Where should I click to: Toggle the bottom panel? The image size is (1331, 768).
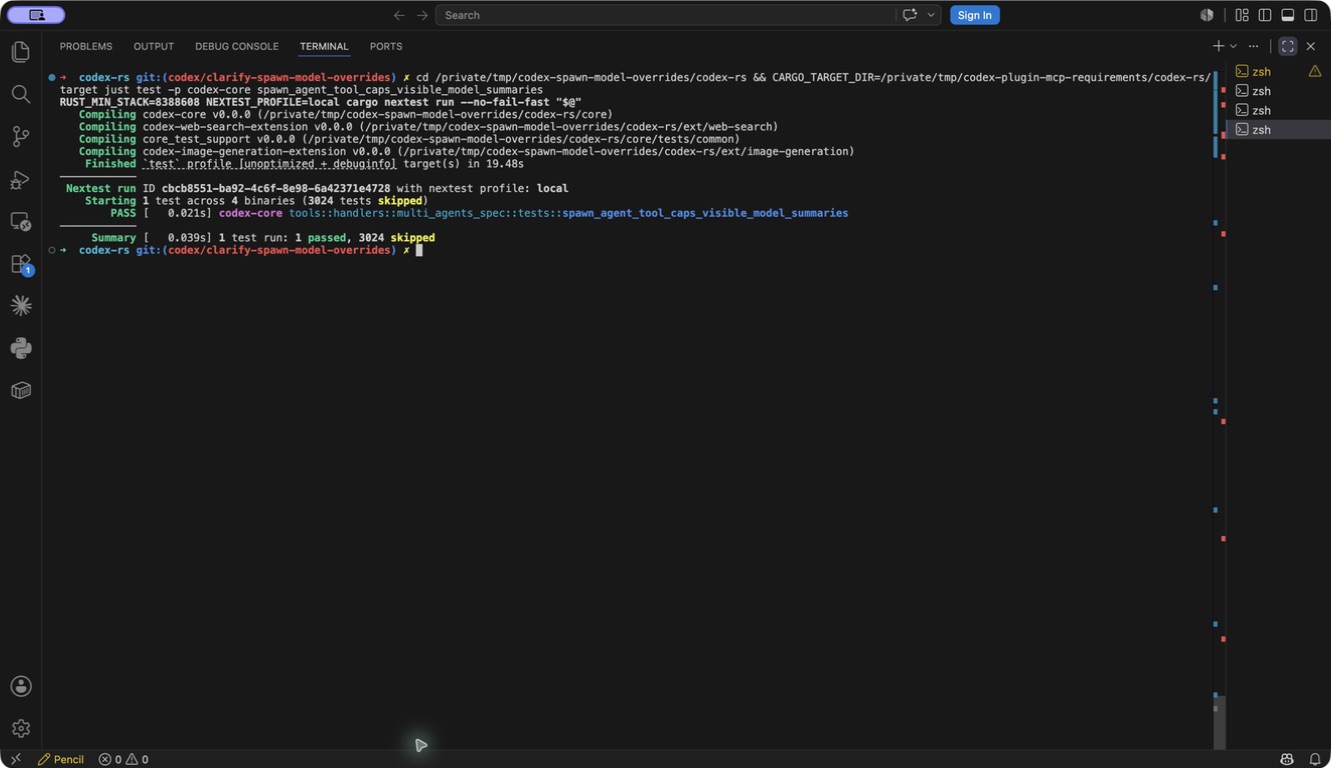(x=1288, y=15)
